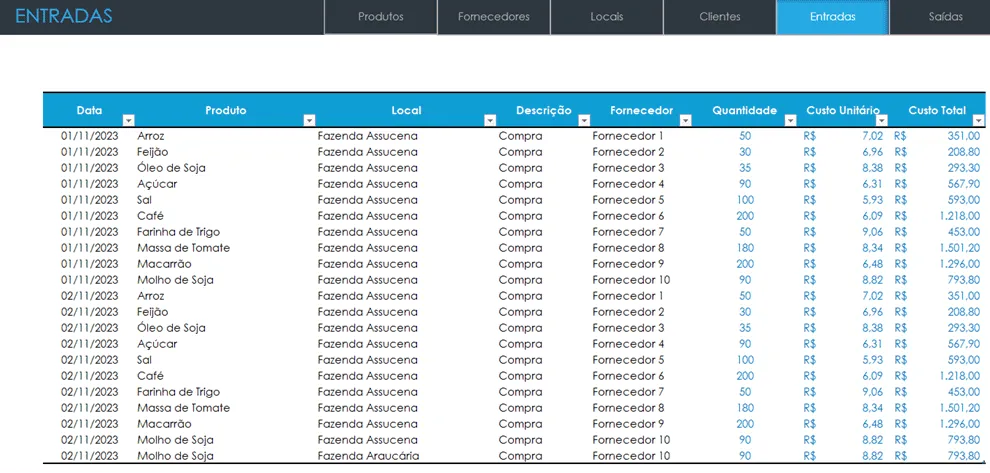Expand the Local column filter arrow

[489, 121]
